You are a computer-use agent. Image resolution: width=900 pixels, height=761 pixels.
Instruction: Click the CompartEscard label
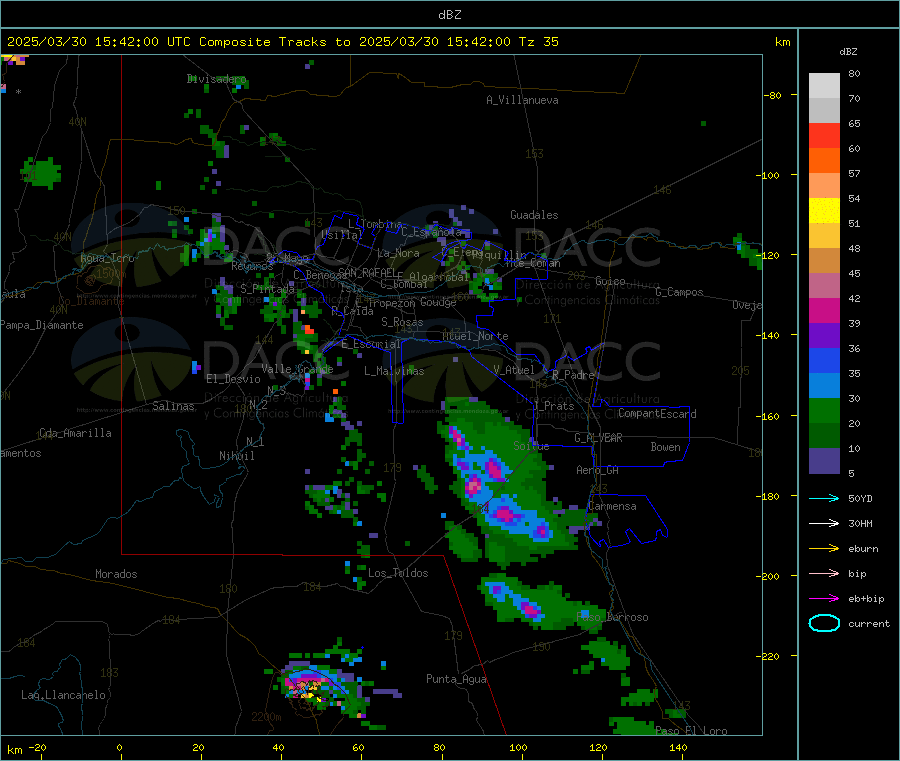click(657, 413)
